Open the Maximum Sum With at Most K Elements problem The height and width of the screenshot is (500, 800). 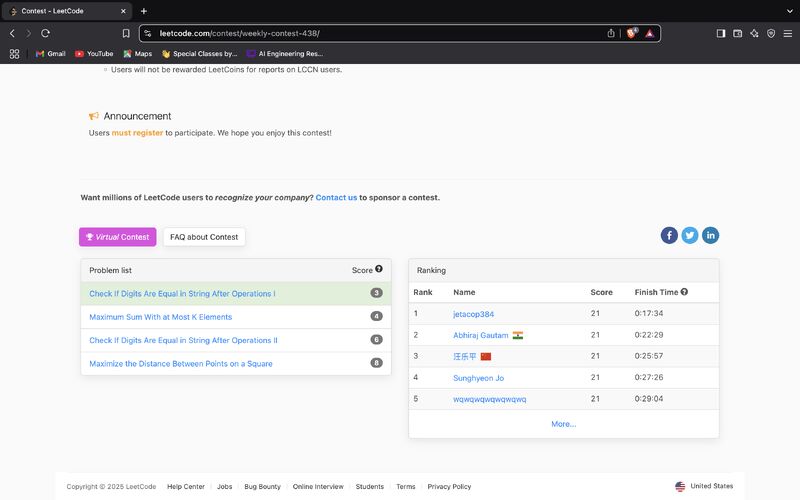pos(160,317)
